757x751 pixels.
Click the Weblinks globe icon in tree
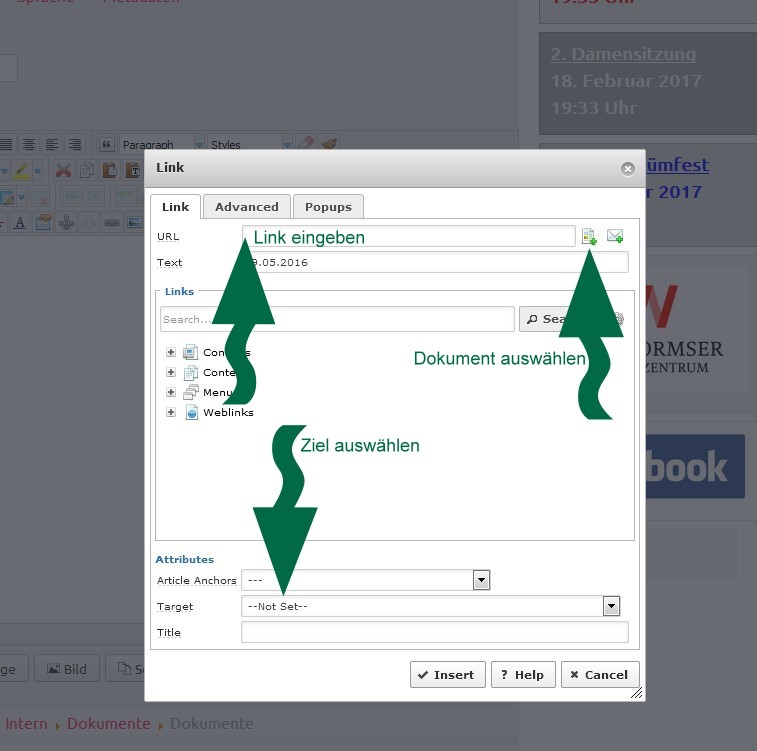[x=191, y=412]
